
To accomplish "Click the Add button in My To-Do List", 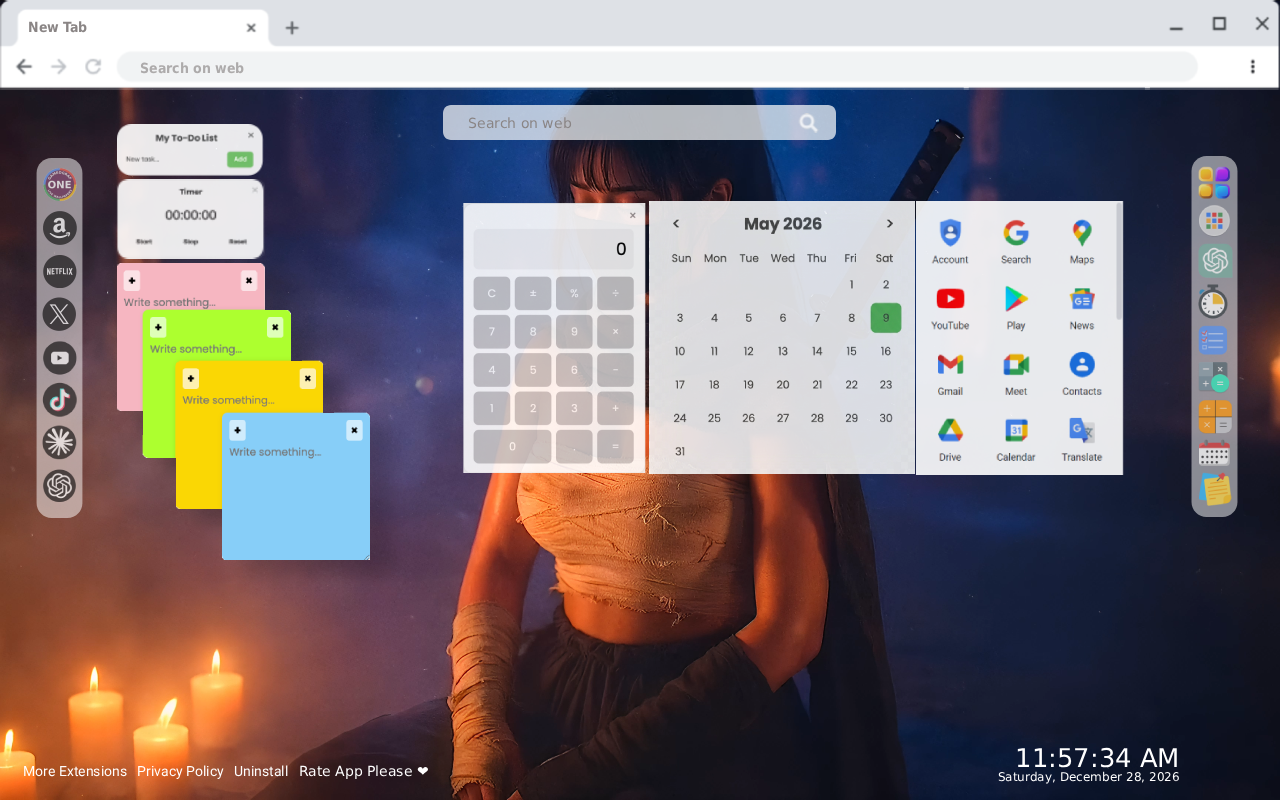I will [240, 159].
